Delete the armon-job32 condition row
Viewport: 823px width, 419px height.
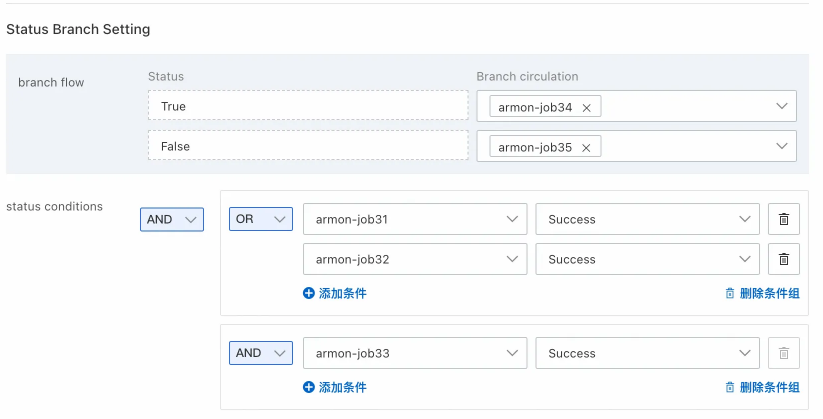[783, 259]
